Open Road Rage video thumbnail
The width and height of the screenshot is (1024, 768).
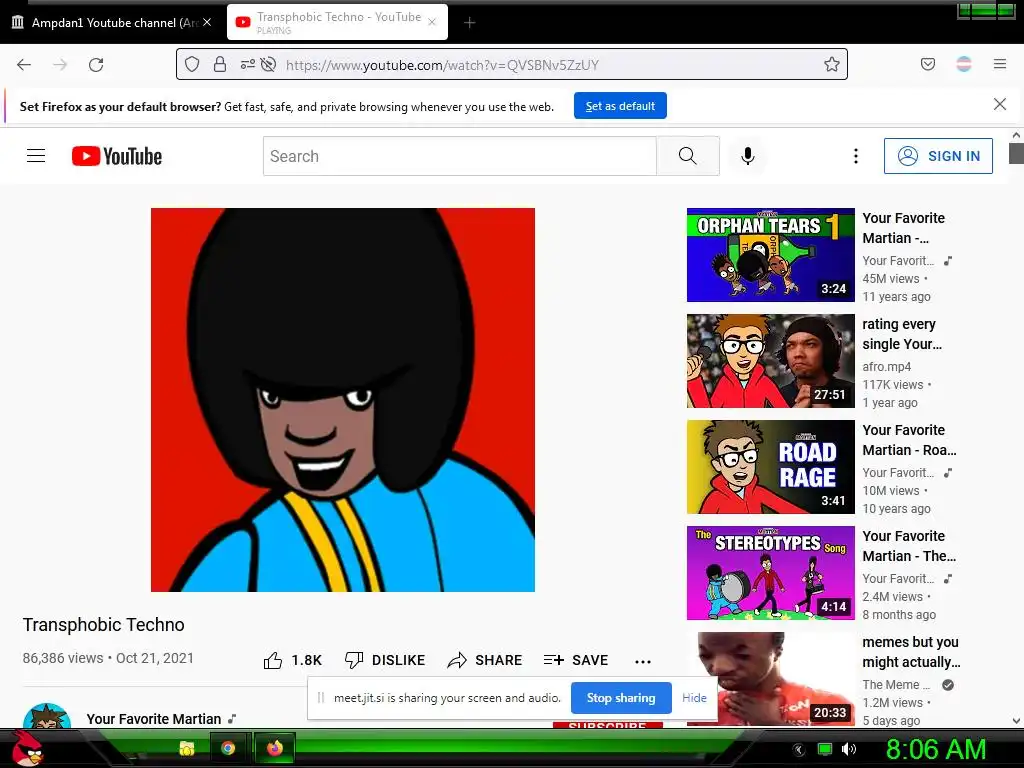pos(771,466)
